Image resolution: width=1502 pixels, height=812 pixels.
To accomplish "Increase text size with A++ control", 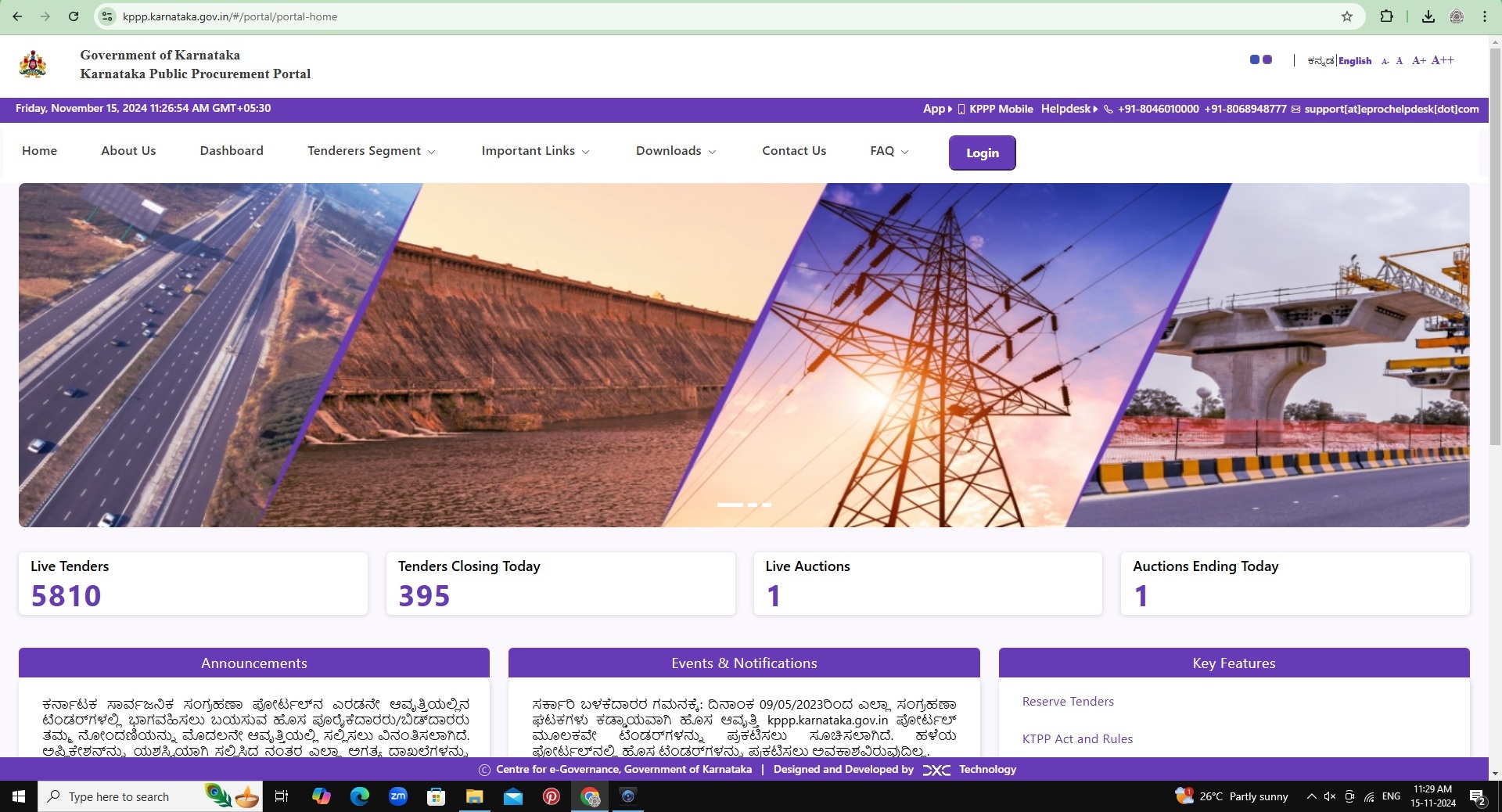I will coord(1443,60).
